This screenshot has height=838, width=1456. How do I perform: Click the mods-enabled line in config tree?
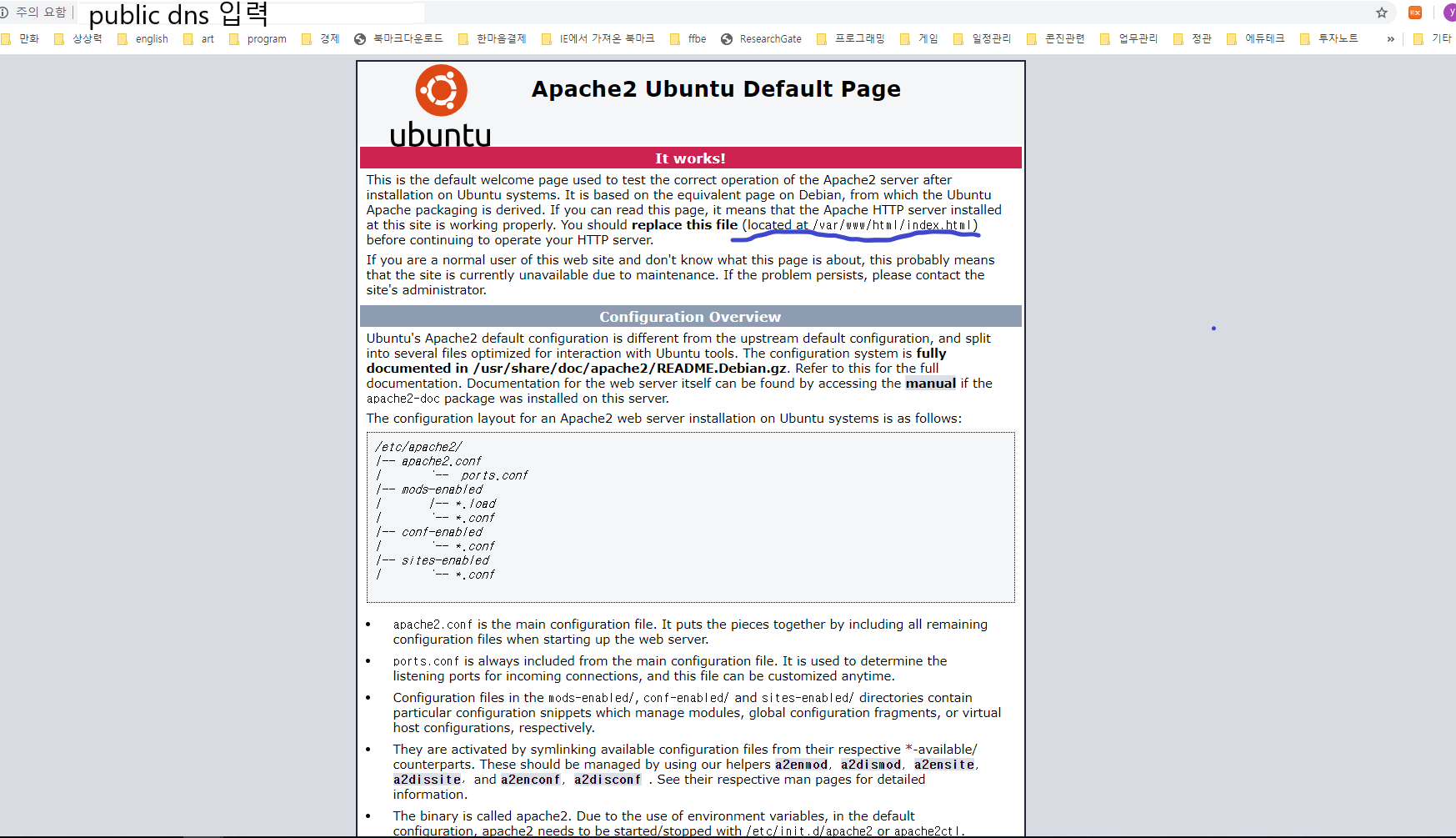point(442,489)
